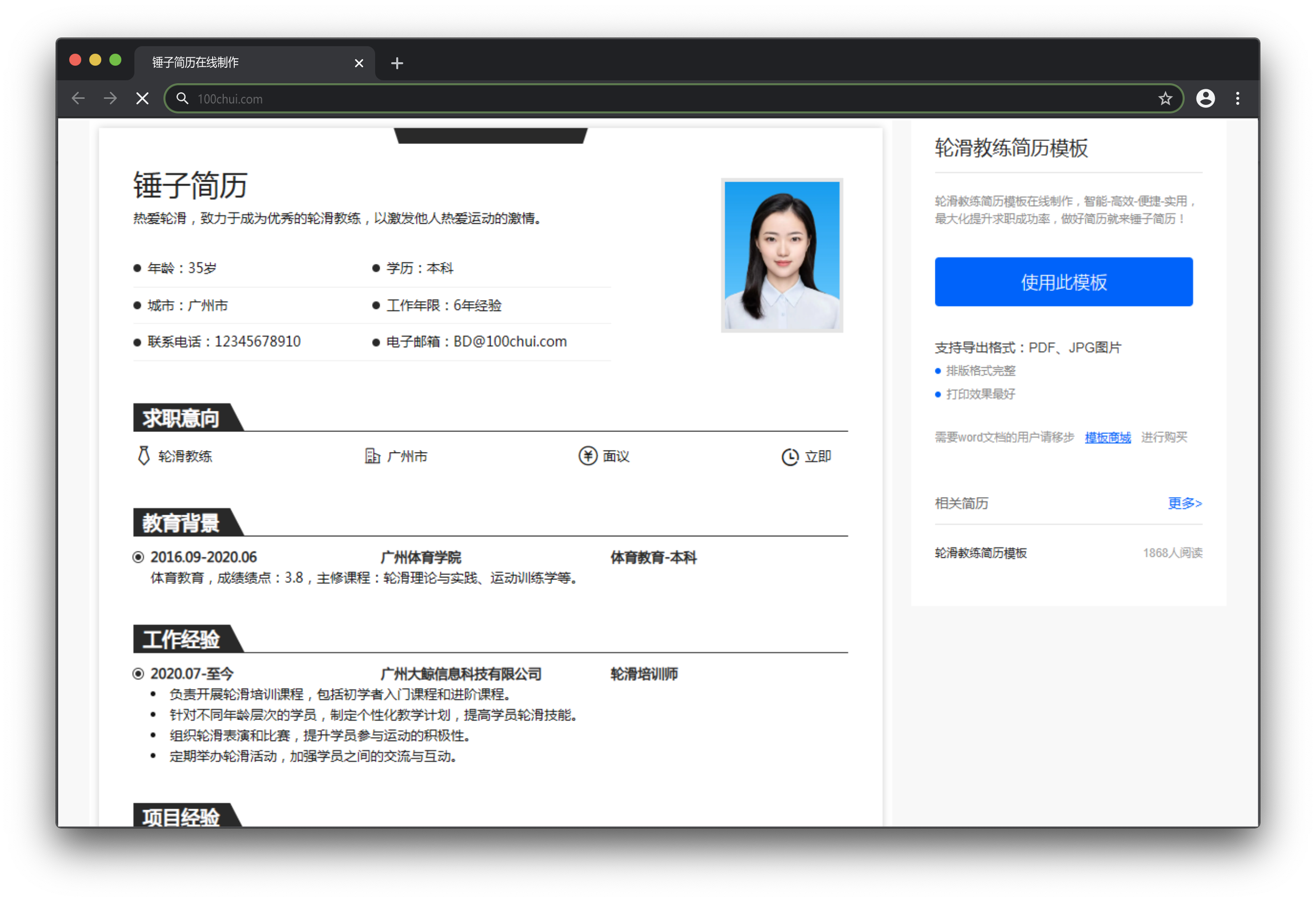Viewport: 1316px width, 902px height.
Task: Click the building icon beside 广州市 in 求职意向
Action: click(372, 456)
